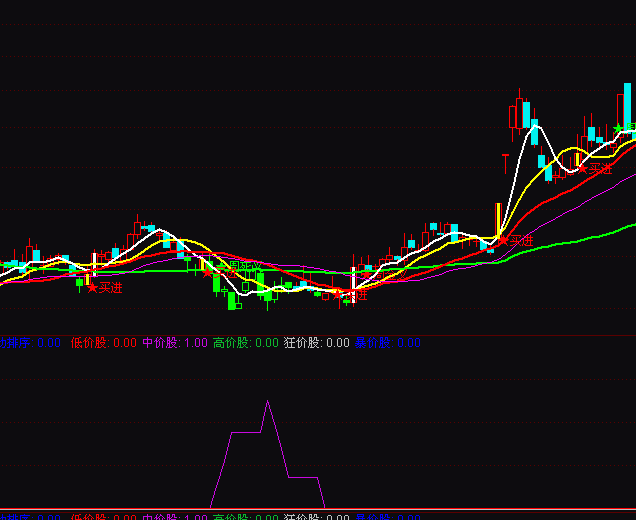Click the red horizontal line at the bottom
This screenshot has width=636, height=520.
click(318, 509)
